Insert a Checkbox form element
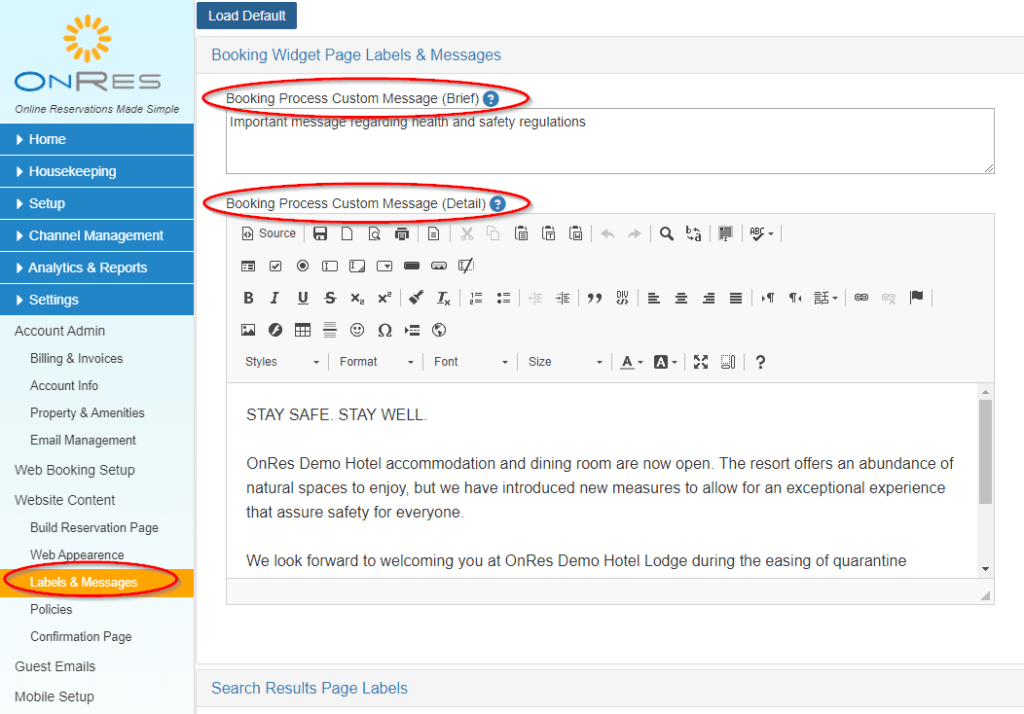Viewport: 1024px width, 714px height. [275, 265]
